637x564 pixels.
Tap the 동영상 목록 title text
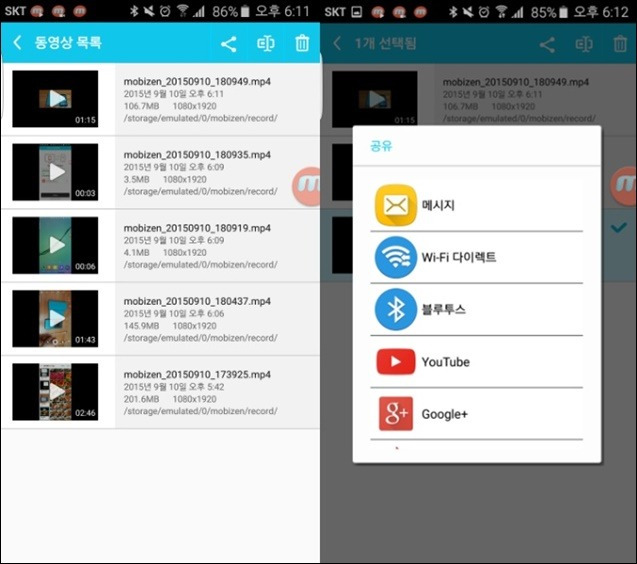(68, 42)
